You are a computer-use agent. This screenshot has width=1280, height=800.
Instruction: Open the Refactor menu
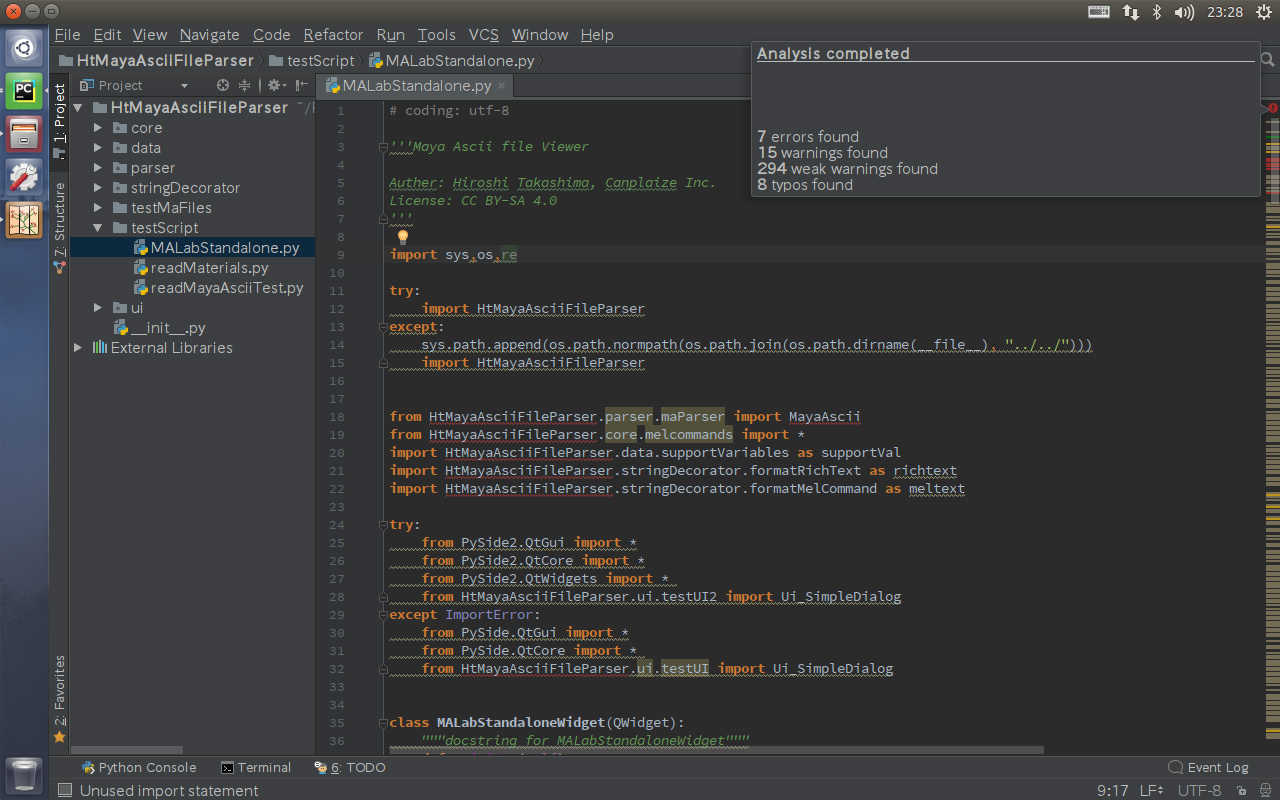[x=333, y=35]
